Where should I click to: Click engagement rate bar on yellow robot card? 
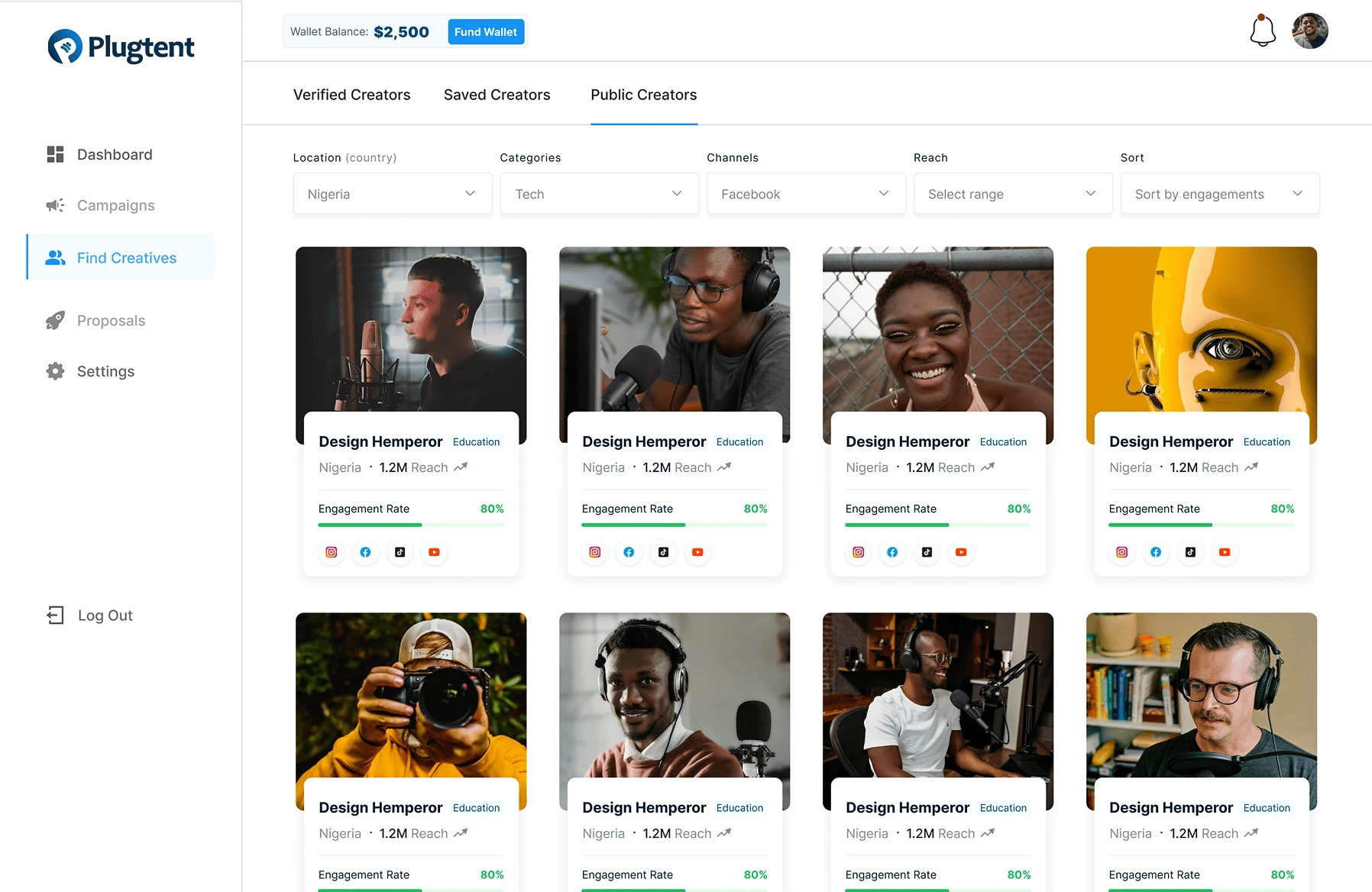coord(1202,525)
